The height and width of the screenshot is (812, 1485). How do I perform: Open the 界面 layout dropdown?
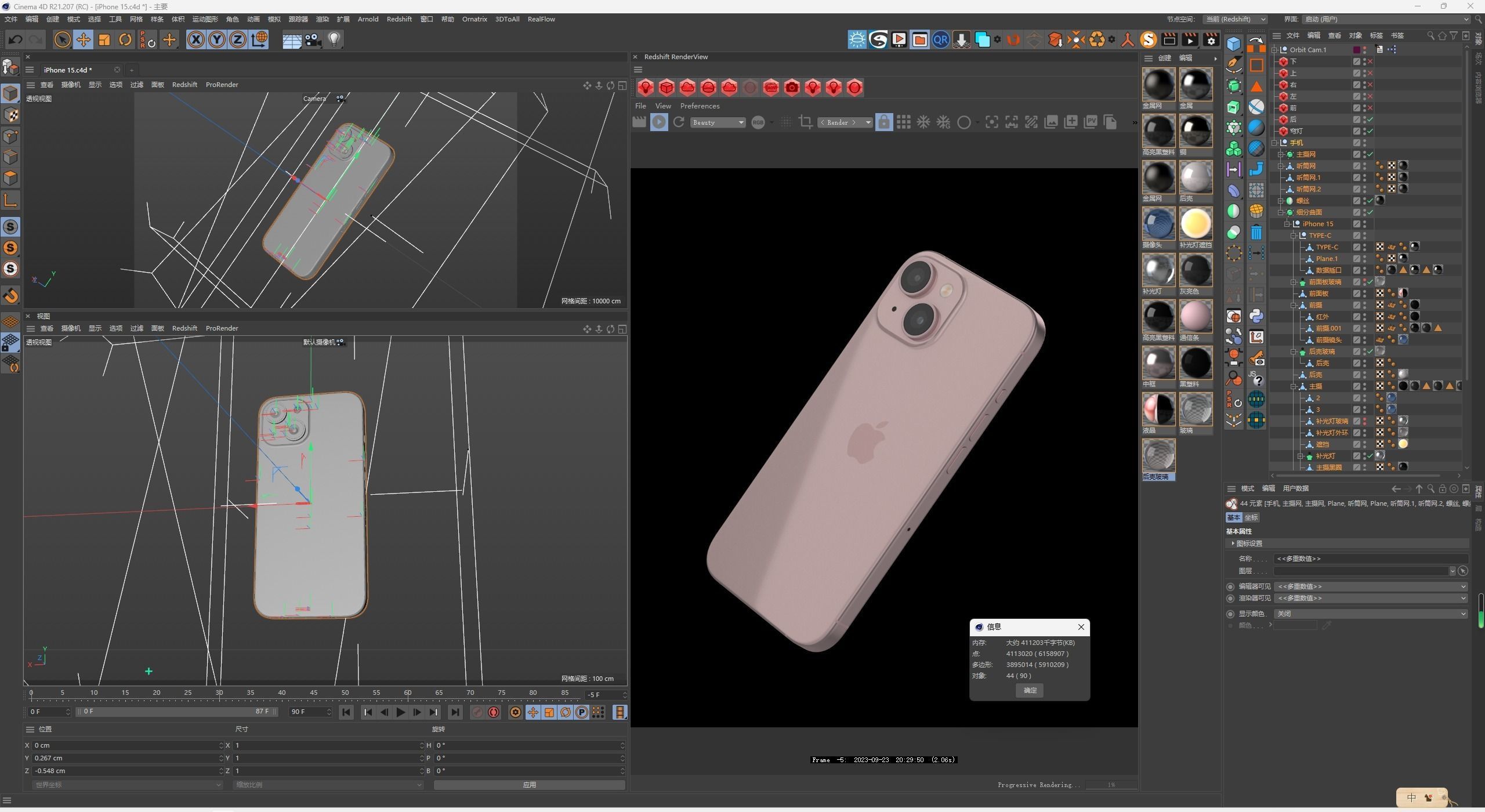(x=1387, y=19)
